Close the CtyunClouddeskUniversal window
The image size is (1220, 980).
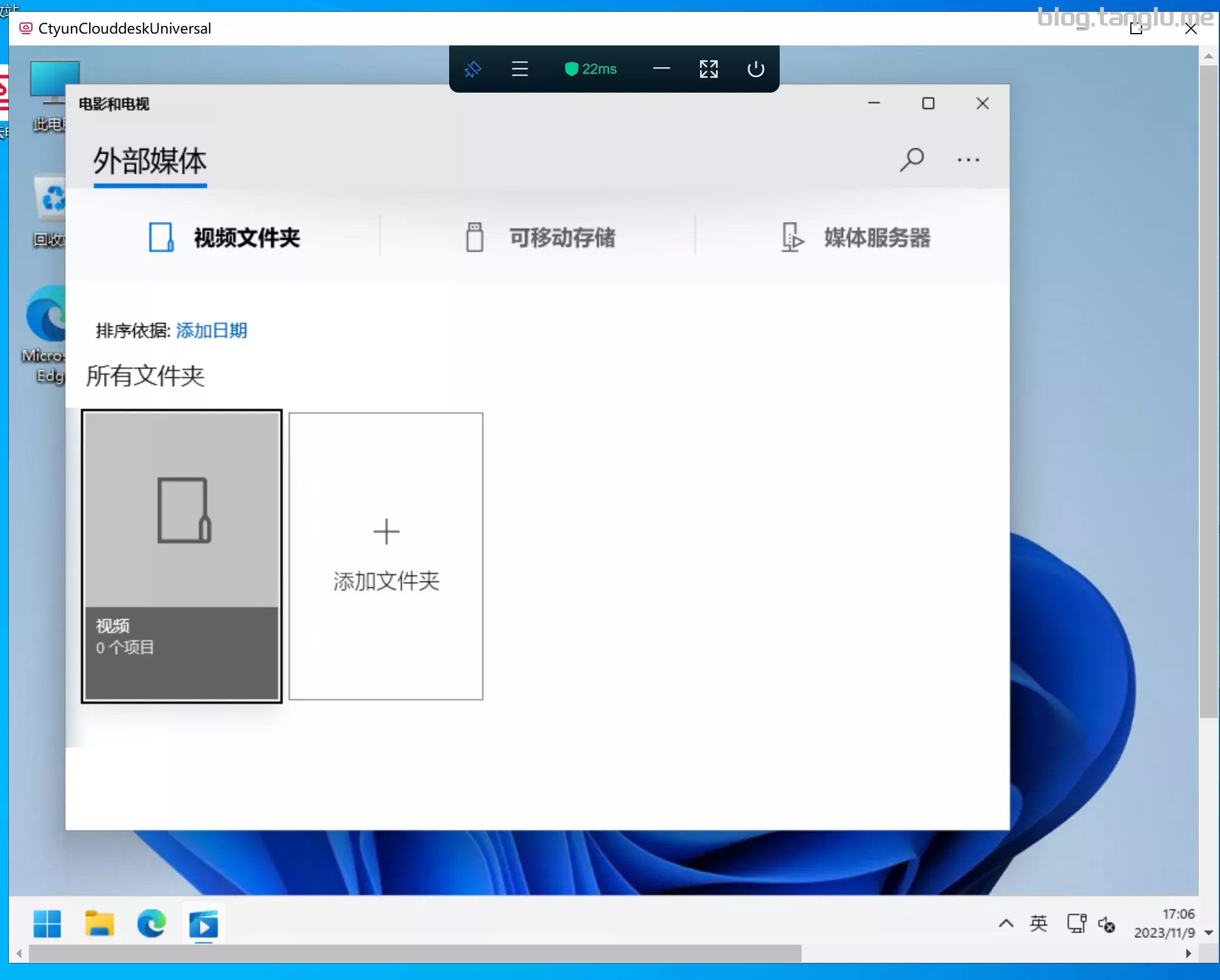click(1190, 28)
